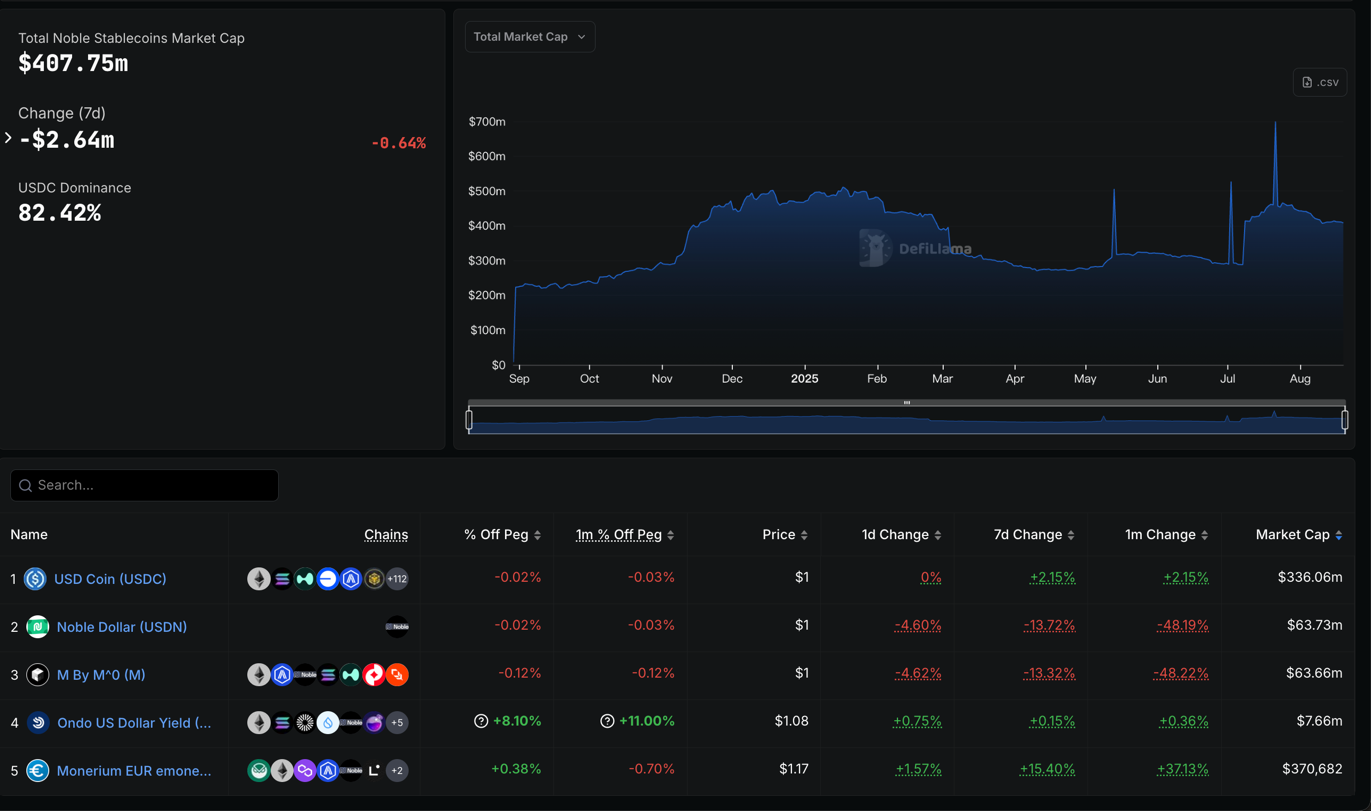Download chart data with .csv button

click(1320, 82)
